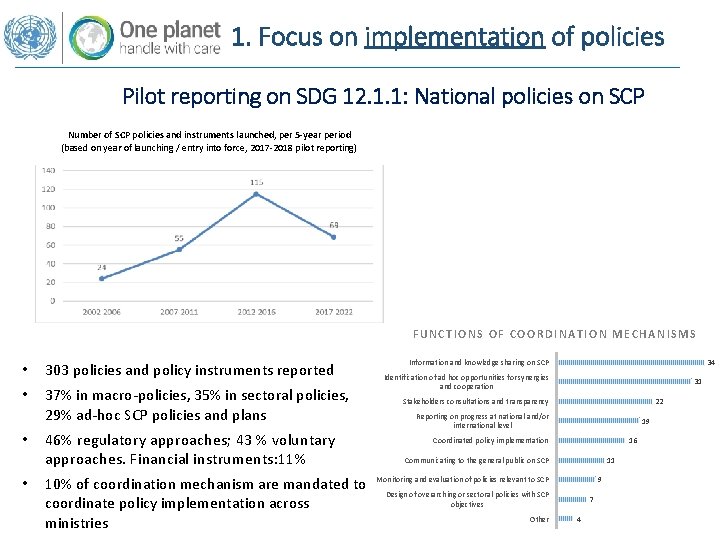
Task: Select the bullet '303 policies and policy instruments reported'
Action: (x=189, y=370)
